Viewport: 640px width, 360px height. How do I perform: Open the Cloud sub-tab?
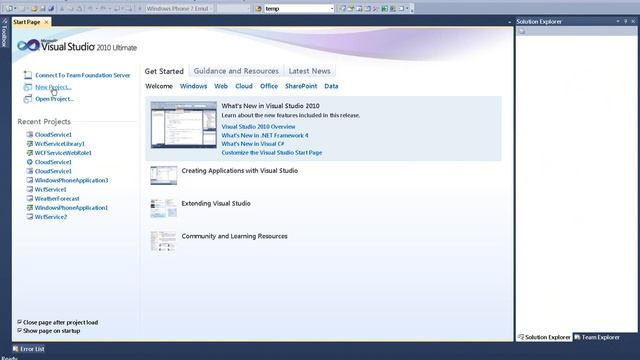(x=244, y=86)
